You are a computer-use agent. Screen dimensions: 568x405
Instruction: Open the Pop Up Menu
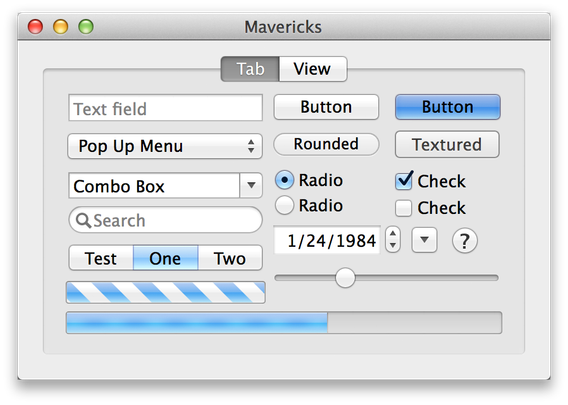tap(165, 146)
